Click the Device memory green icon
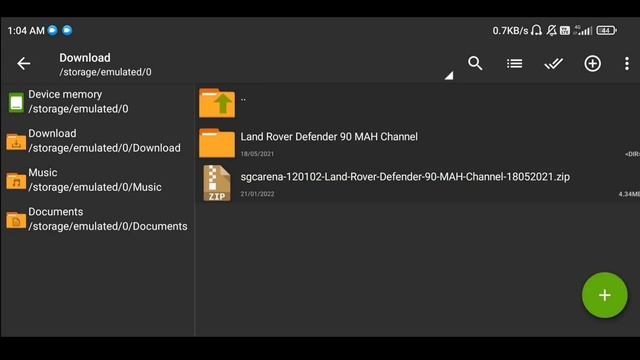This screenshot has width=640, height=360. [x=16, y=102]
